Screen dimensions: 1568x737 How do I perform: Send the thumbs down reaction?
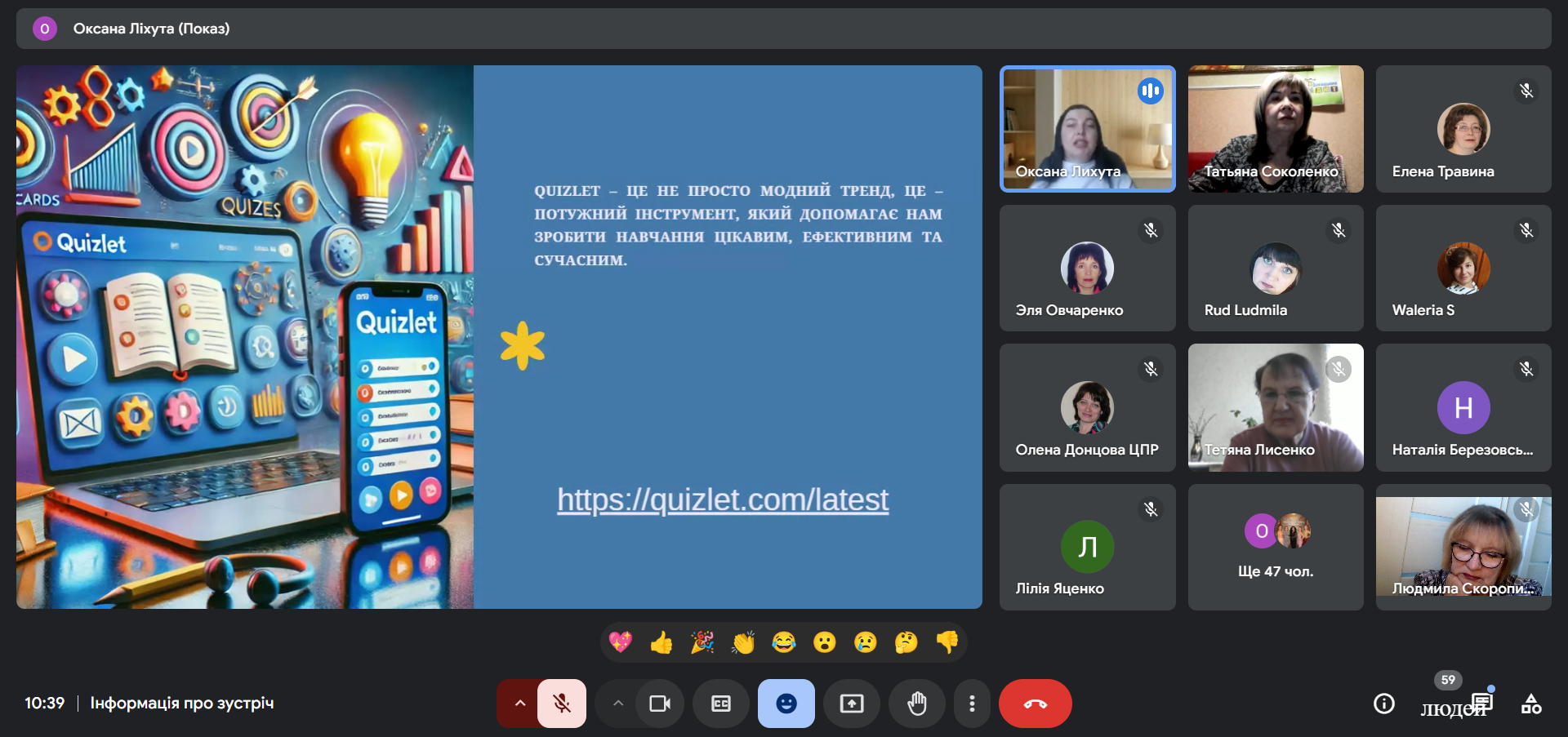[947, 642]
